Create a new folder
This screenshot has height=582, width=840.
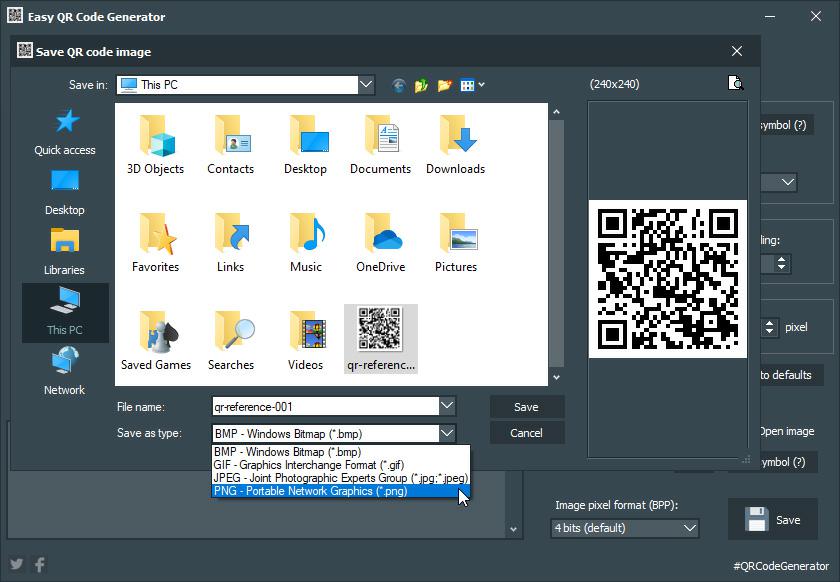click(x=444, y=85)
